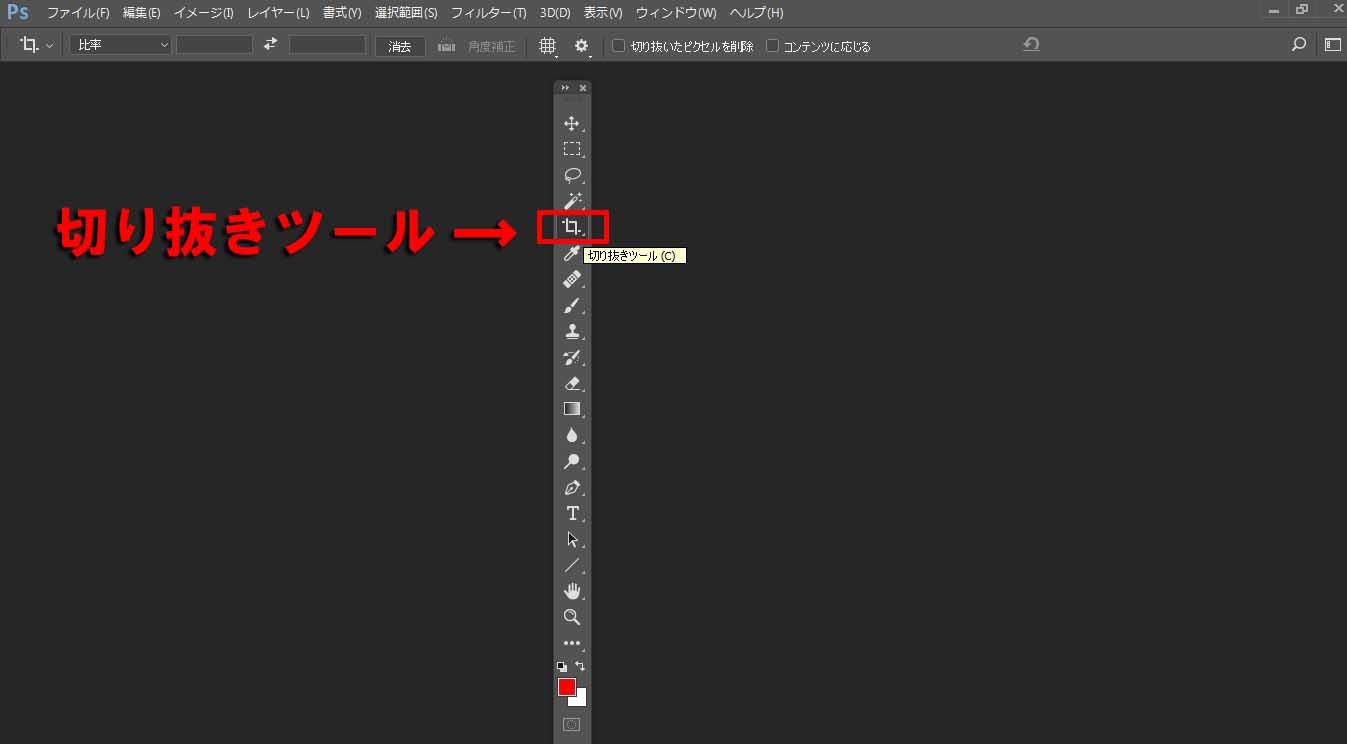
Task: Click the white background color swatch
Action: click(581, 700)
